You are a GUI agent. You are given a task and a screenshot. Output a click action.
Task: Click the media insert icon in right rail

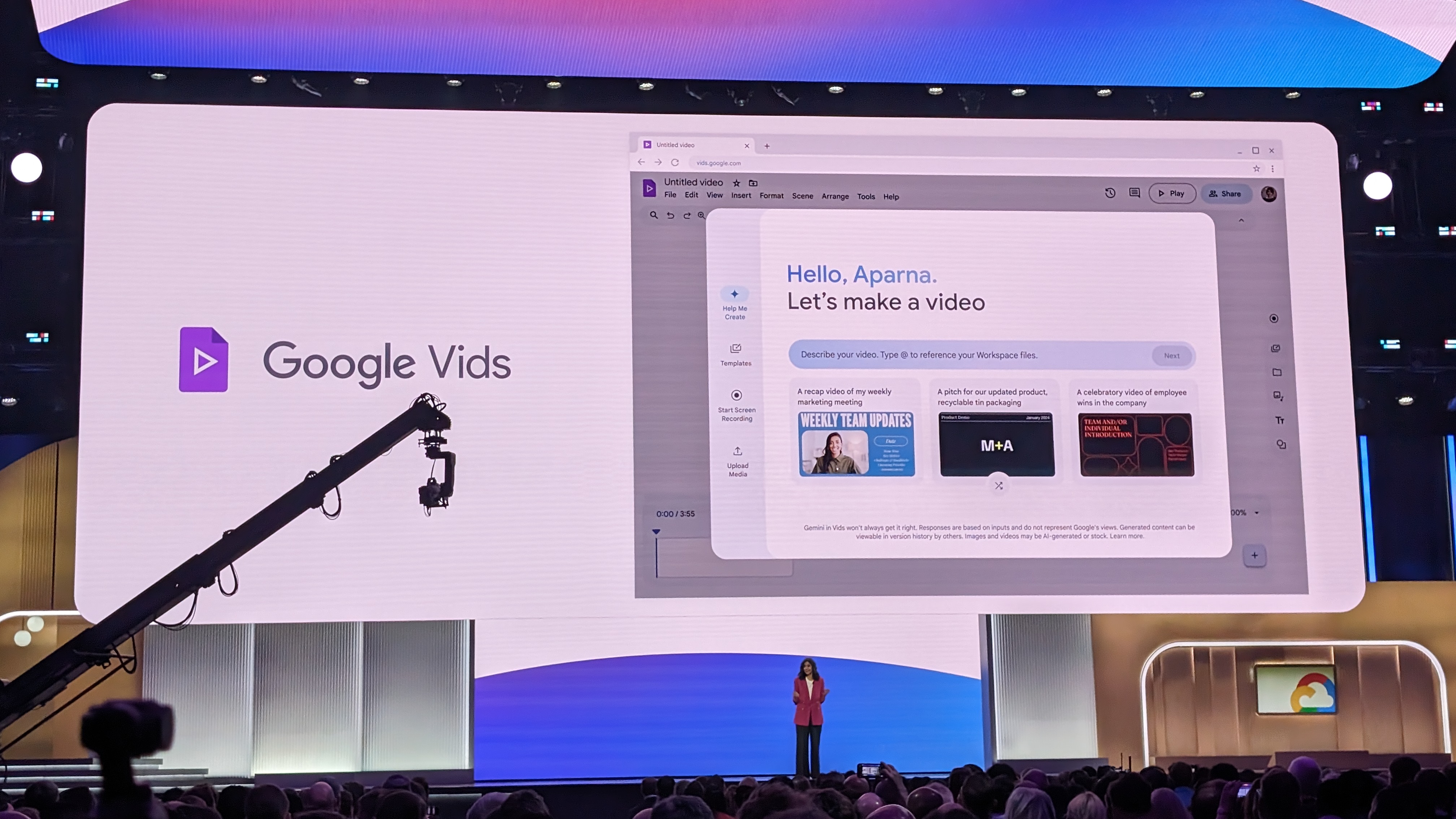pyautogui.click(x=1278, y=396)
